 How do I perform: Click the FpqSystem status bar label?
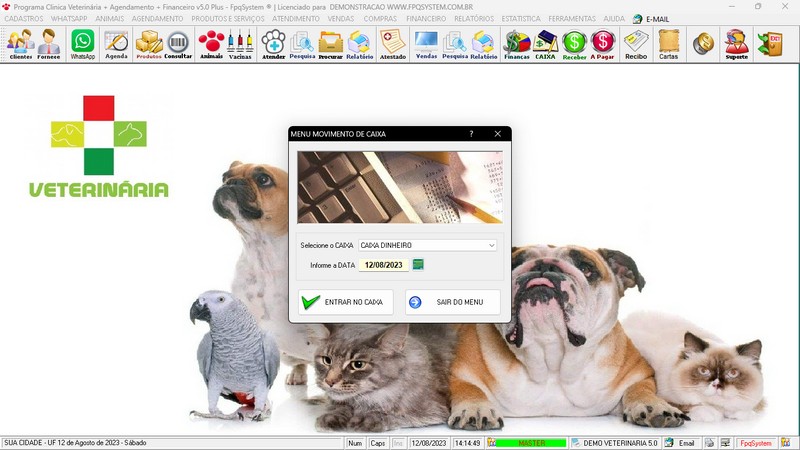756,443
